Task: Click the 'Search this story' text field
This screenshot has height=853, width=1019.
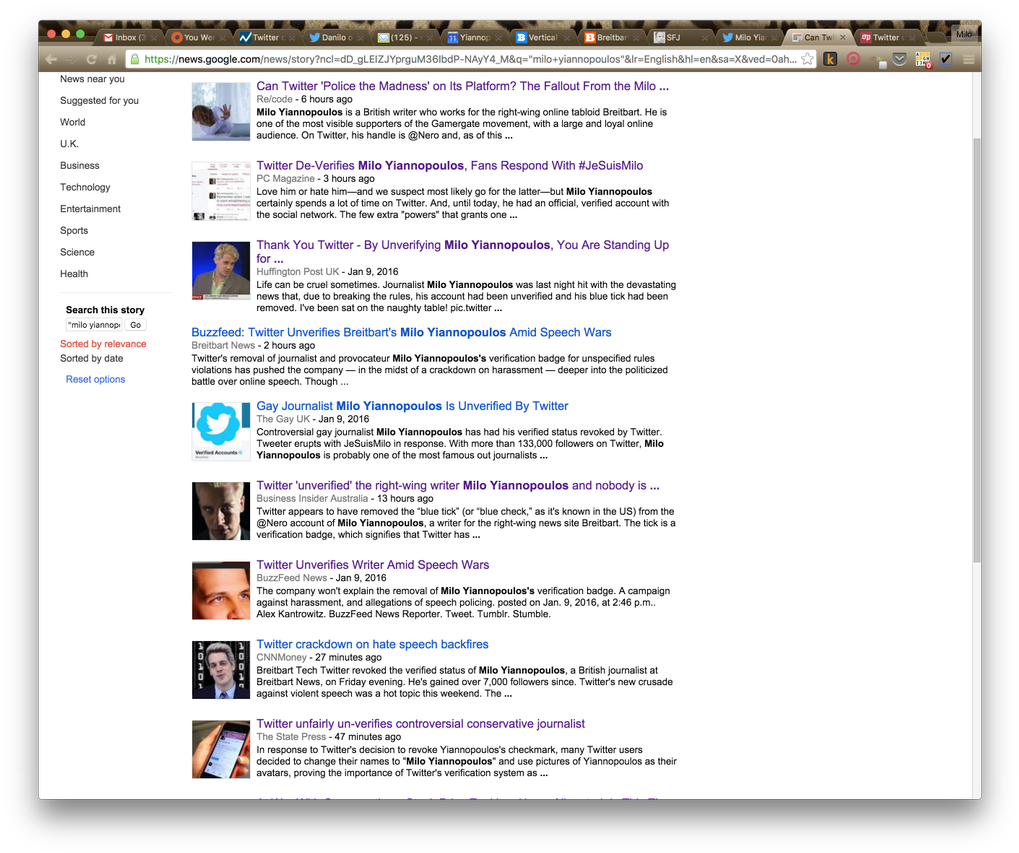Action: (93, 325)
